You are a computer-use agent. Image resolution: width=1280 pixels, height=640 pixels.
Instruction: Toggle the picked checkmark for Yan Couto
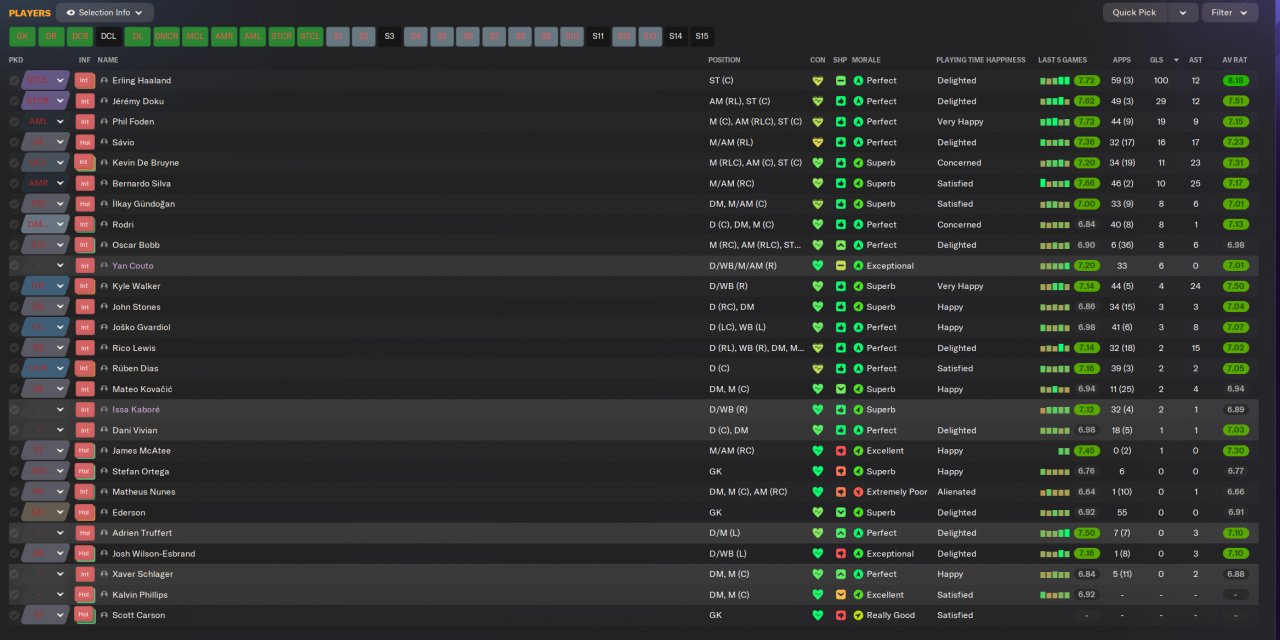(14, 266)
